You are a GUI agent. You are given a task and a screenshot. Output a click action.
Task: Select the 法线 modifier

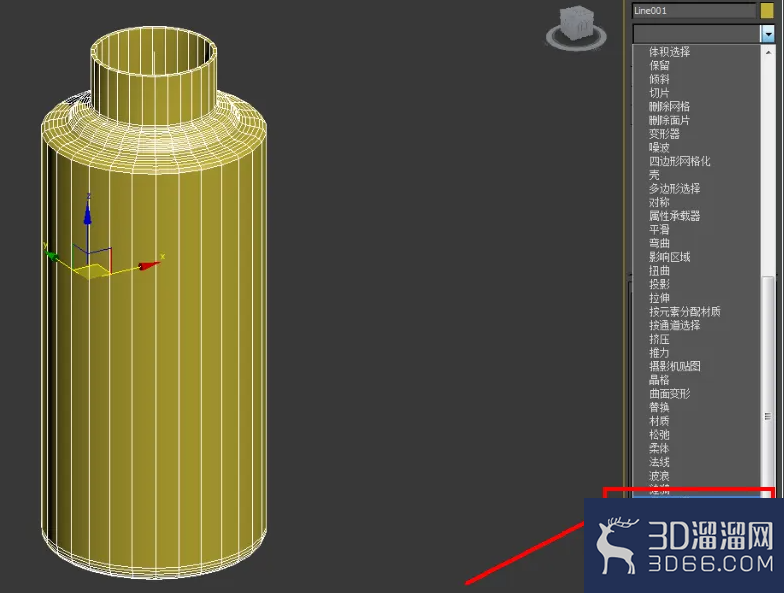tap(659, 462)
